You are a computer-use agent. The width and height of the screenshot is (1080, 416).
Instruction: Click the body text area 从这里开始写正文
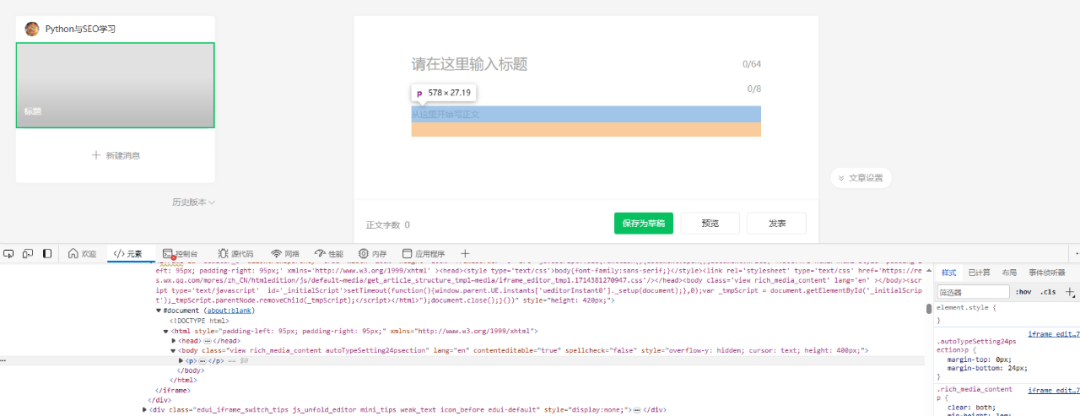coord(586,114)
